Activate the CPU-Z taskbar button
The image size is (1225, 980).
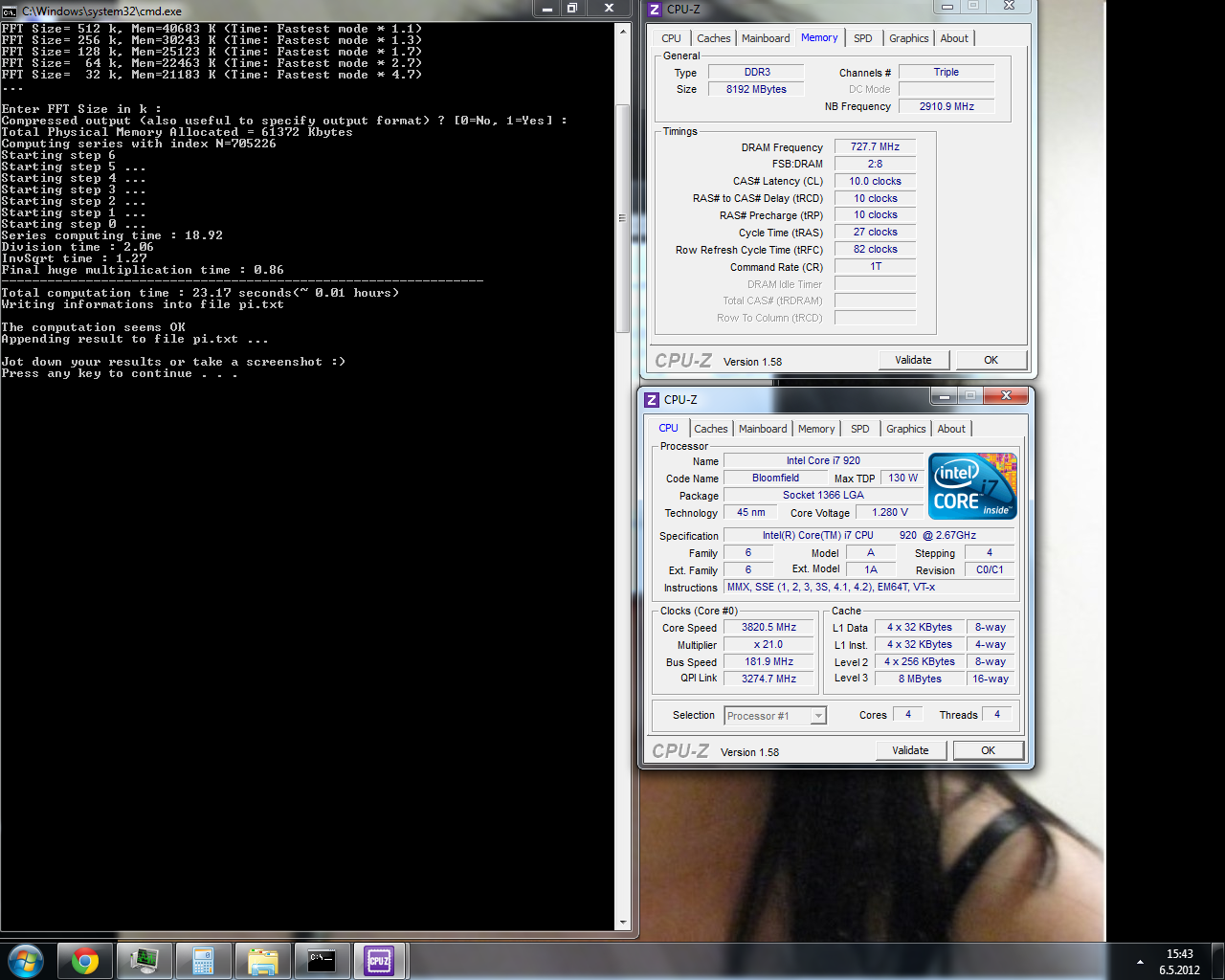click(380, 960)
